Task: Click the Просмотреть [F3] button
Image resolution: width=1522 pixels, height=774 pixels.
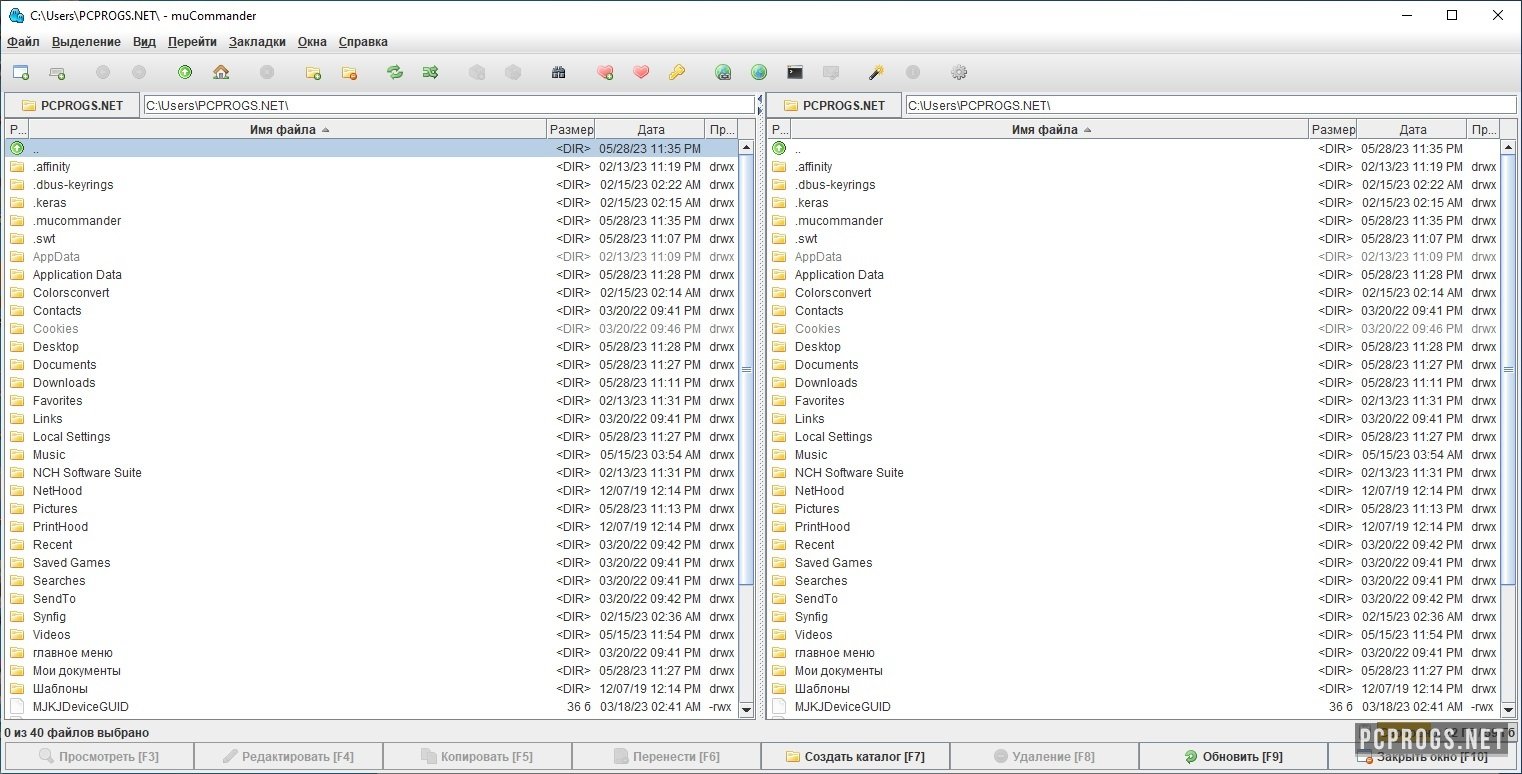Action: 98,757
